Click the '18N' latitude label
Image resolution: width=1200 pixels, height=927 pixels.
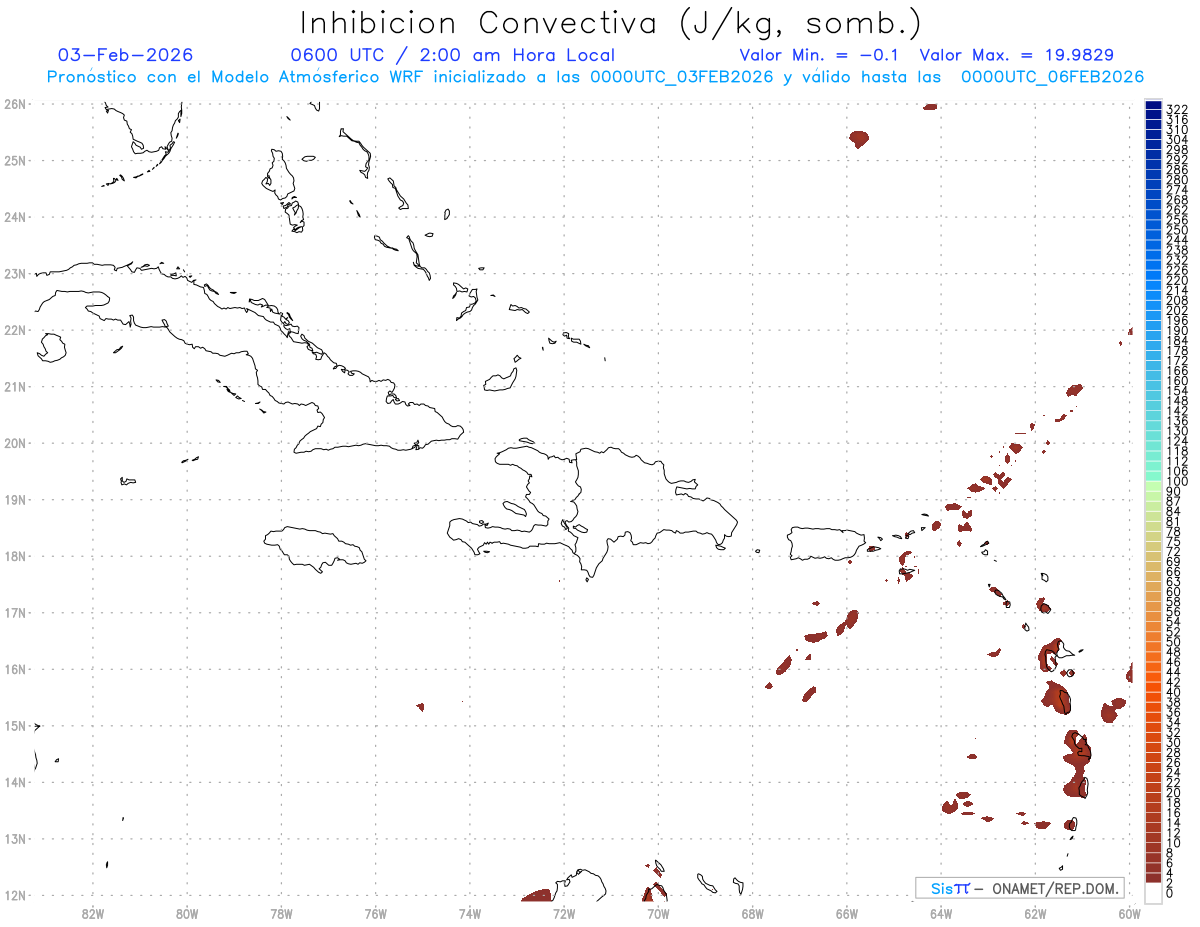pyautogui.click(x=15, y=556)
